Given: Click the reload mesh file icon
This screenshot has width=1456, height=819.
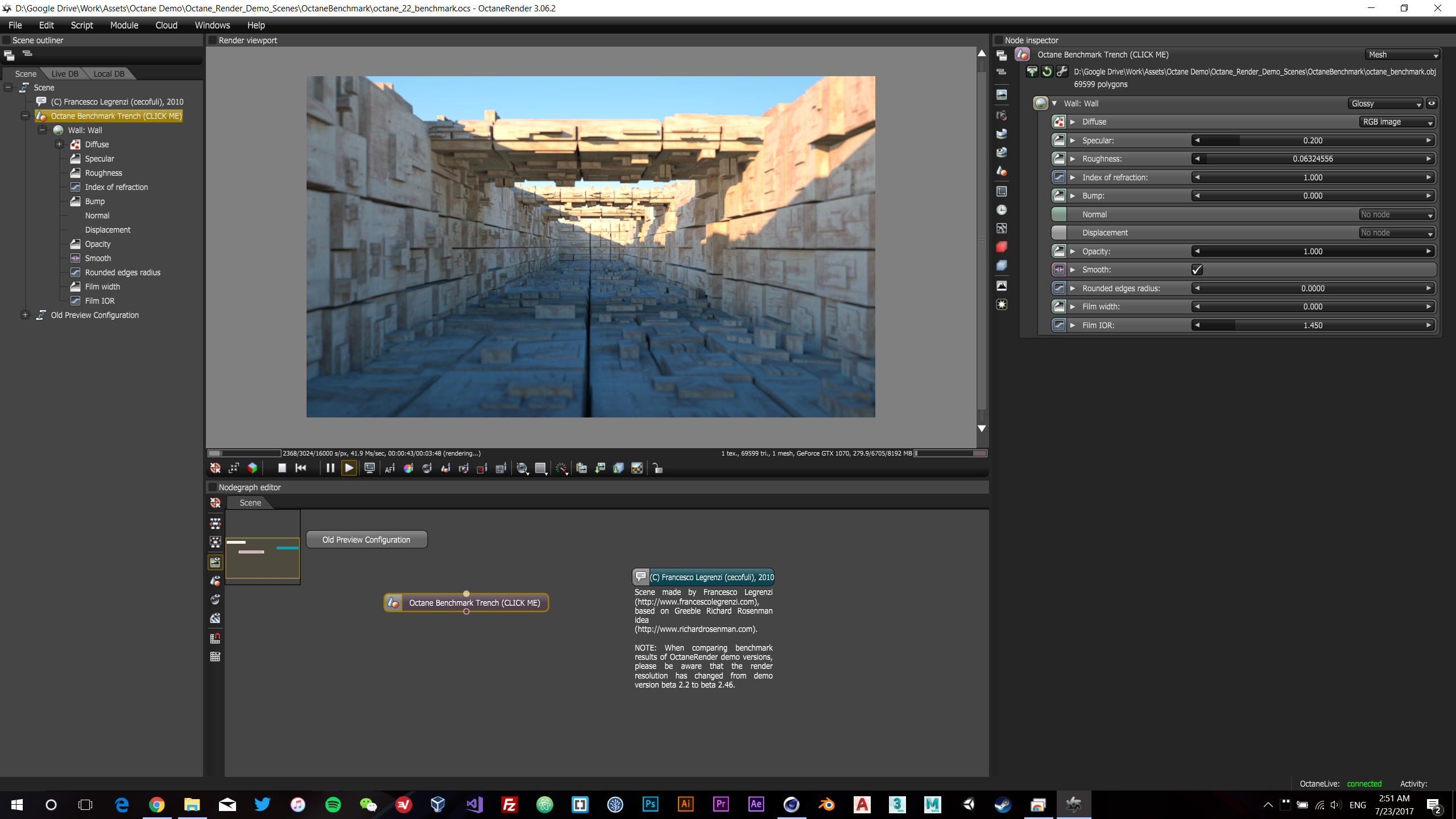Looking at the screenshot, I should (x=1046, y=72).
